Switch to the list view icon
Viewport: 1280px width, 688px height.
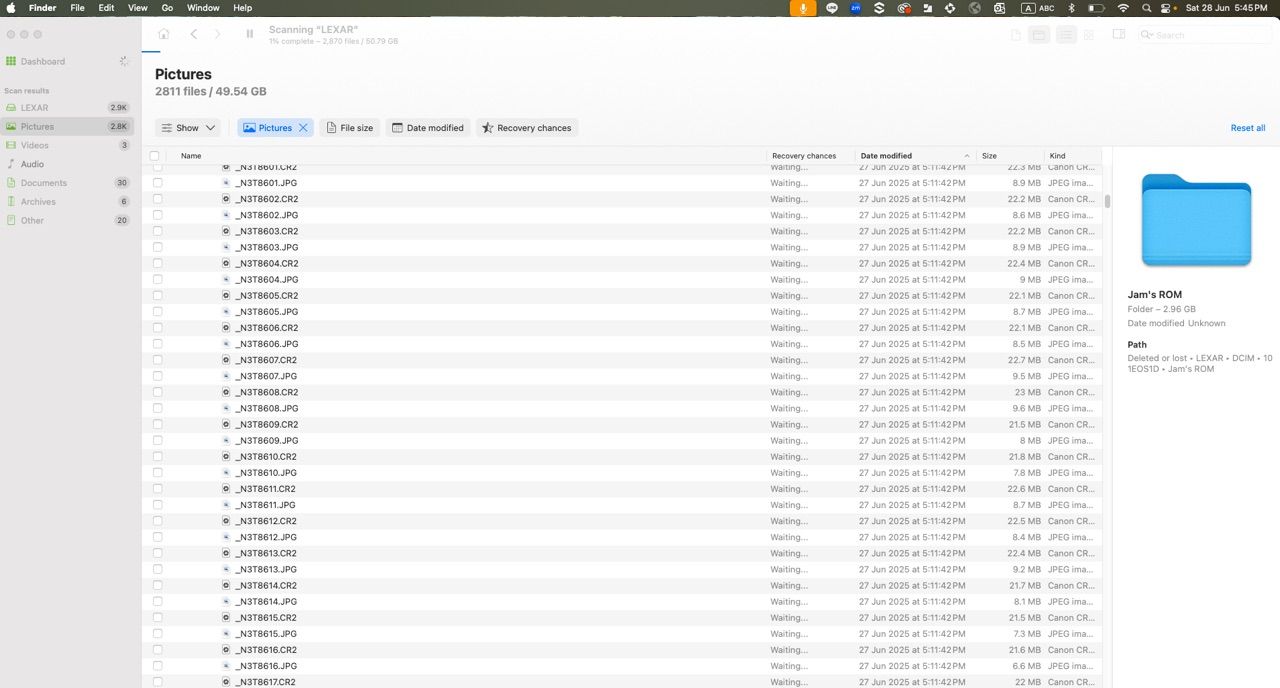pyautogui.click(x=1066, y=35)
